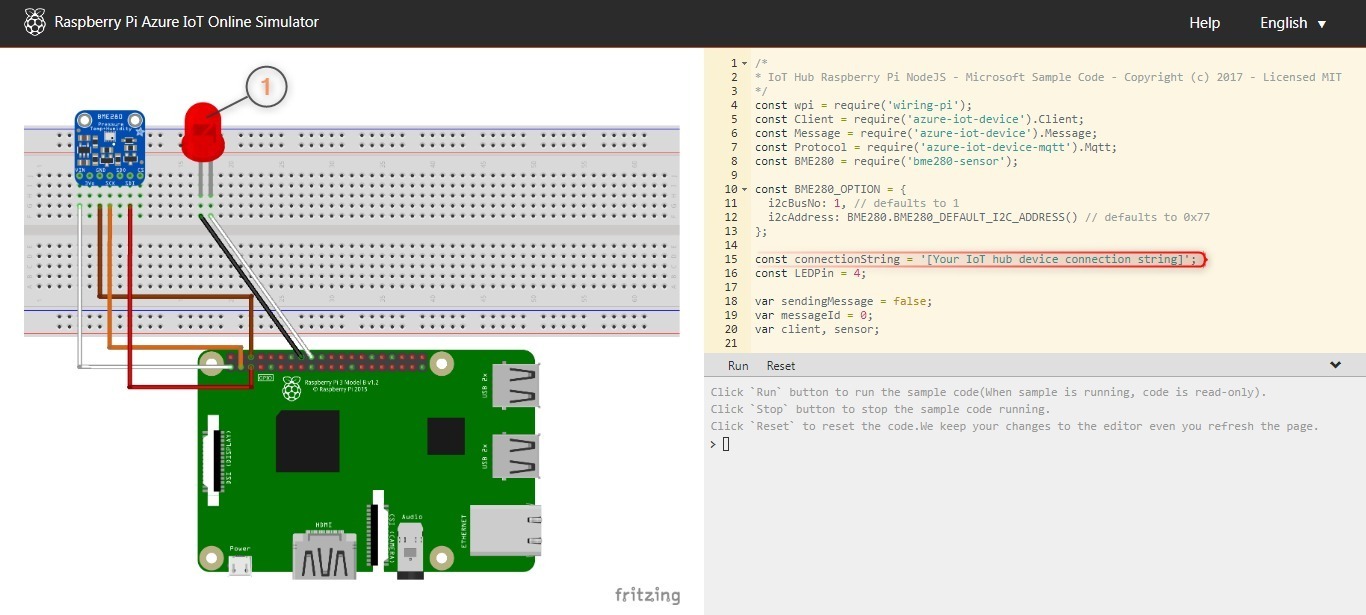The height and width of the screenshot is (615, 1366).
Task: Click the audio jack on the Pi board
Action: point(409,550)
